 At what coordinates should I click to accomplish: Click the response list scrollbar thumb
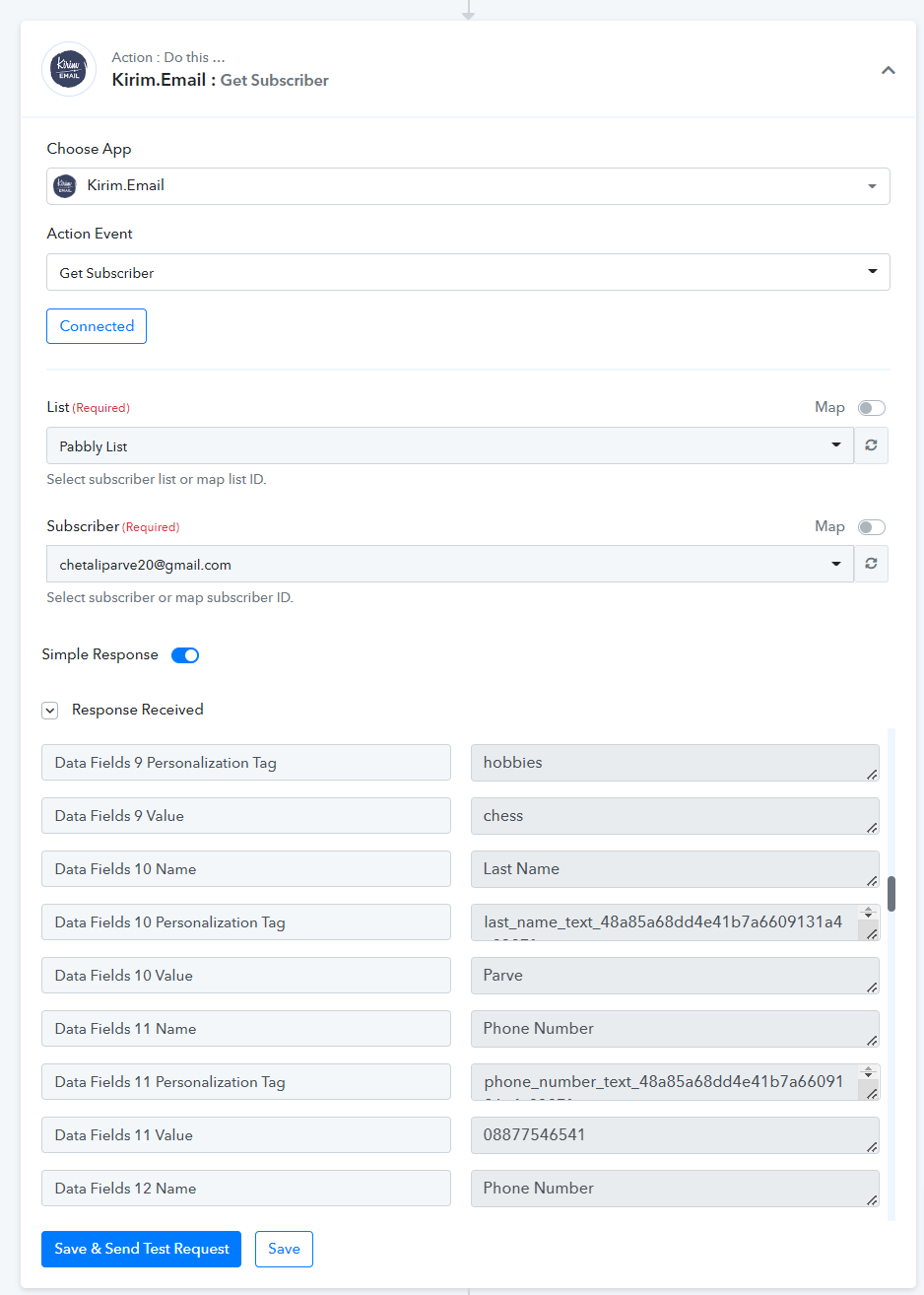pos(891,894)
